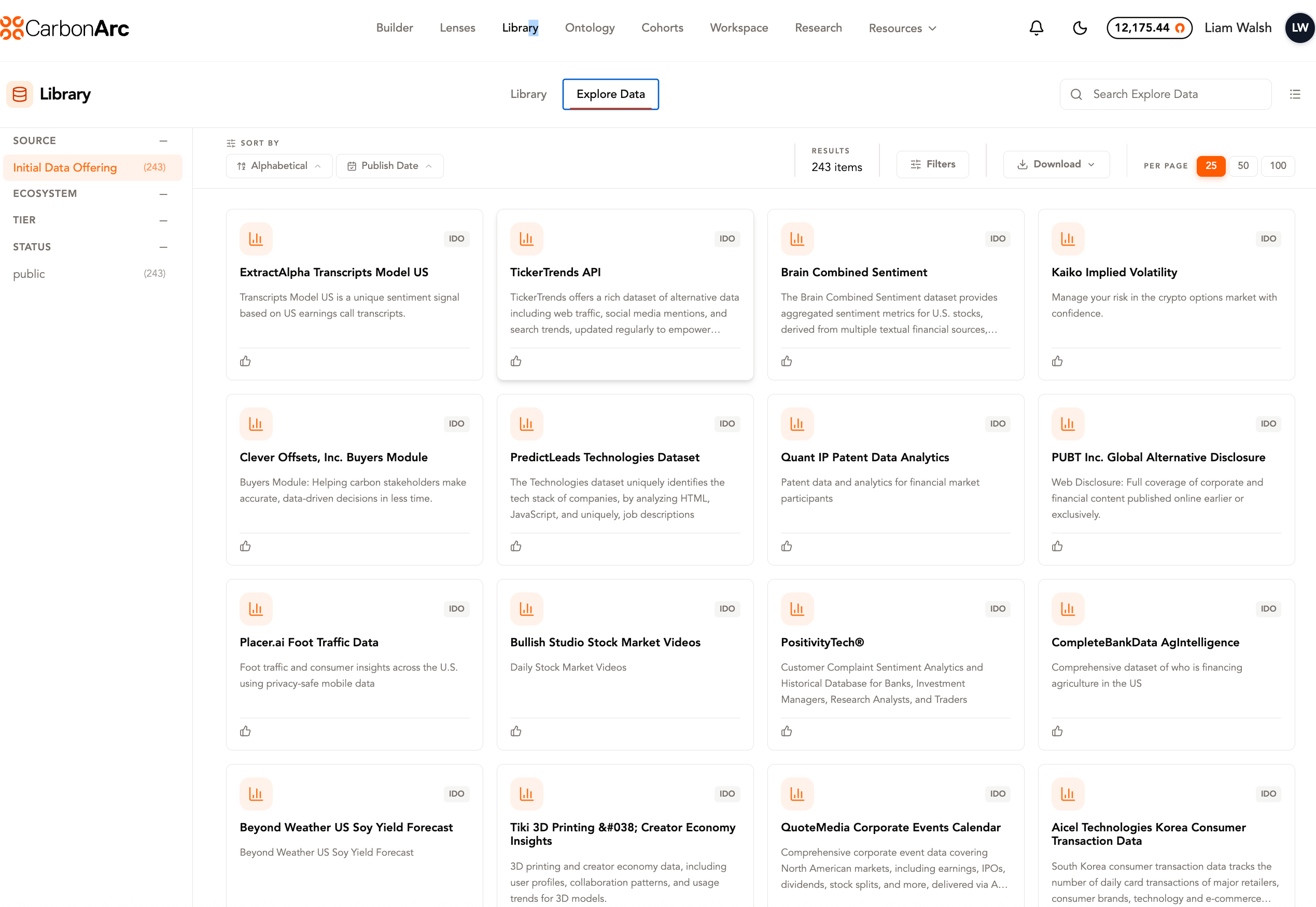The height and width of the screenshot is (907, 1316).
Task: Set results per page to 50
Action: [1243, 166]
